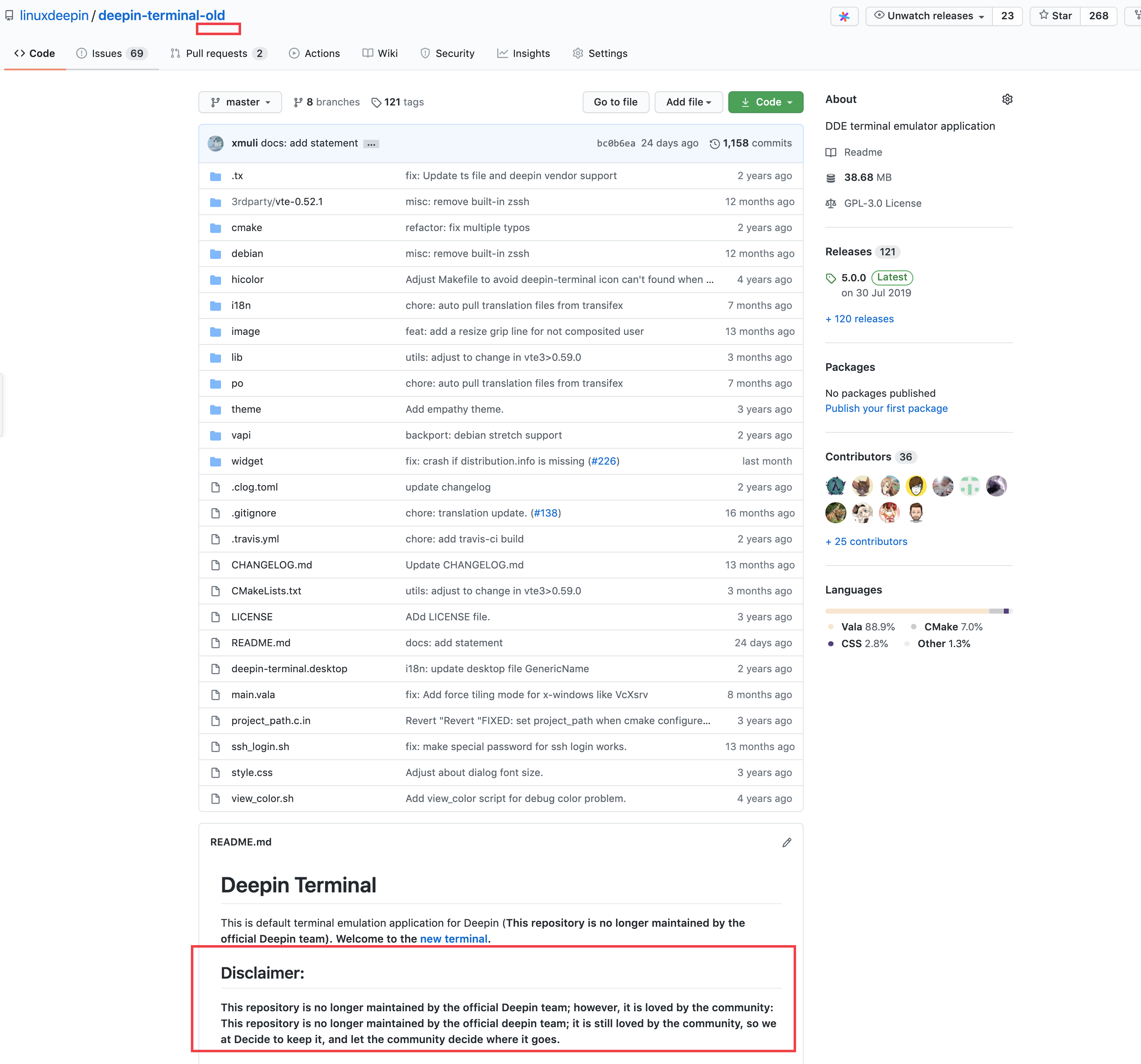
Task: Click xmuli's avatar in the commit header
Action: 215,144
